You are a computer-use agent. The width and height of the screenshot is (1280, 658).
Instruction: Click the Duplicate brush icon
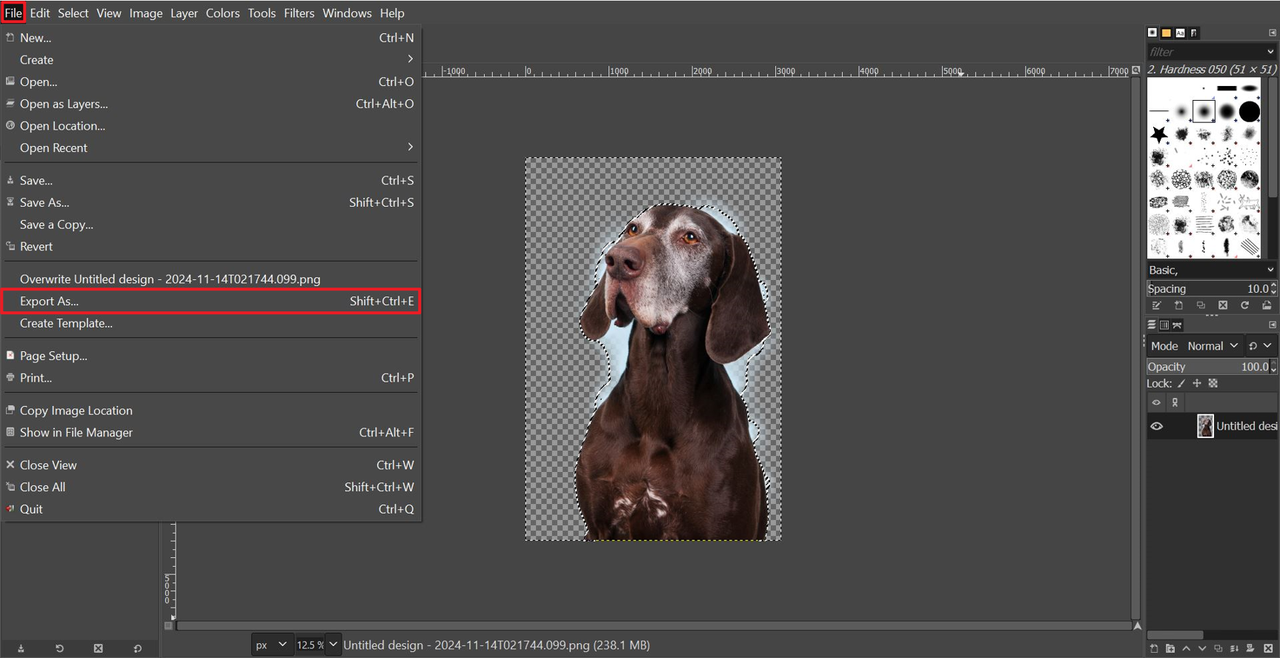point(1200,305)
